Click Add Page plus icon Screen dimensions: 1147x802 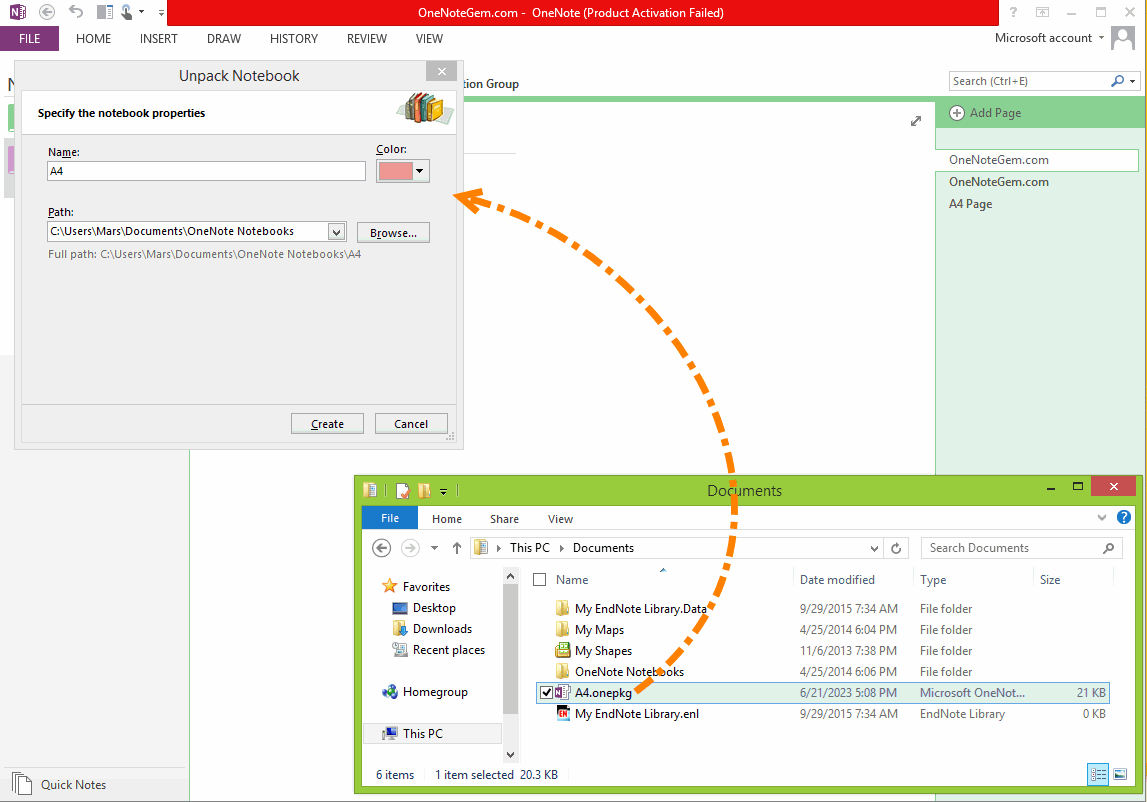(957, 113)
